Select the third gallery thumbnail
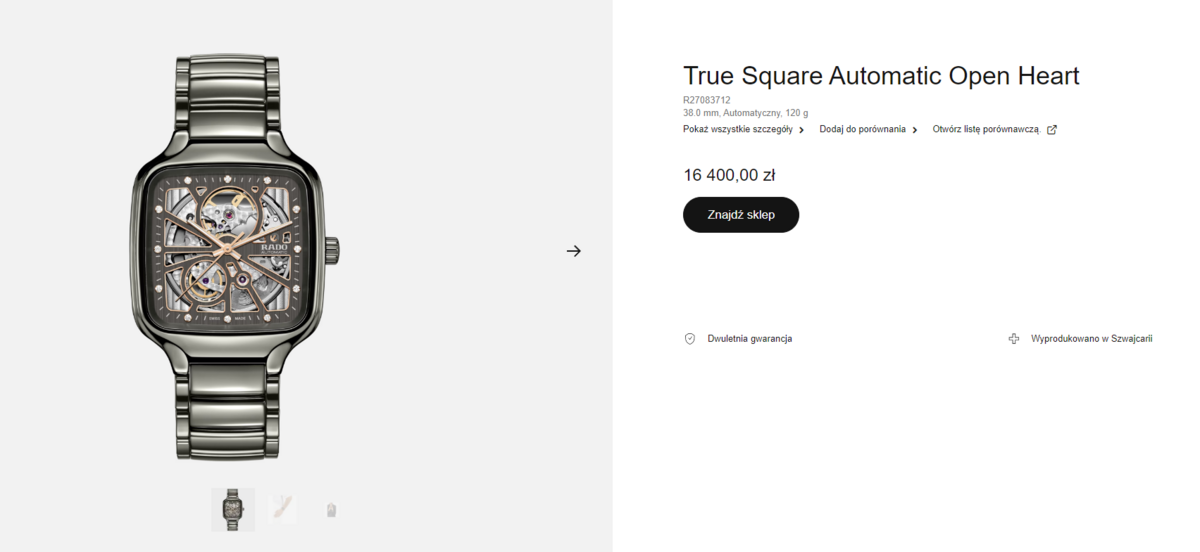Screen dimensions: 1200x552 coord(331,510)
